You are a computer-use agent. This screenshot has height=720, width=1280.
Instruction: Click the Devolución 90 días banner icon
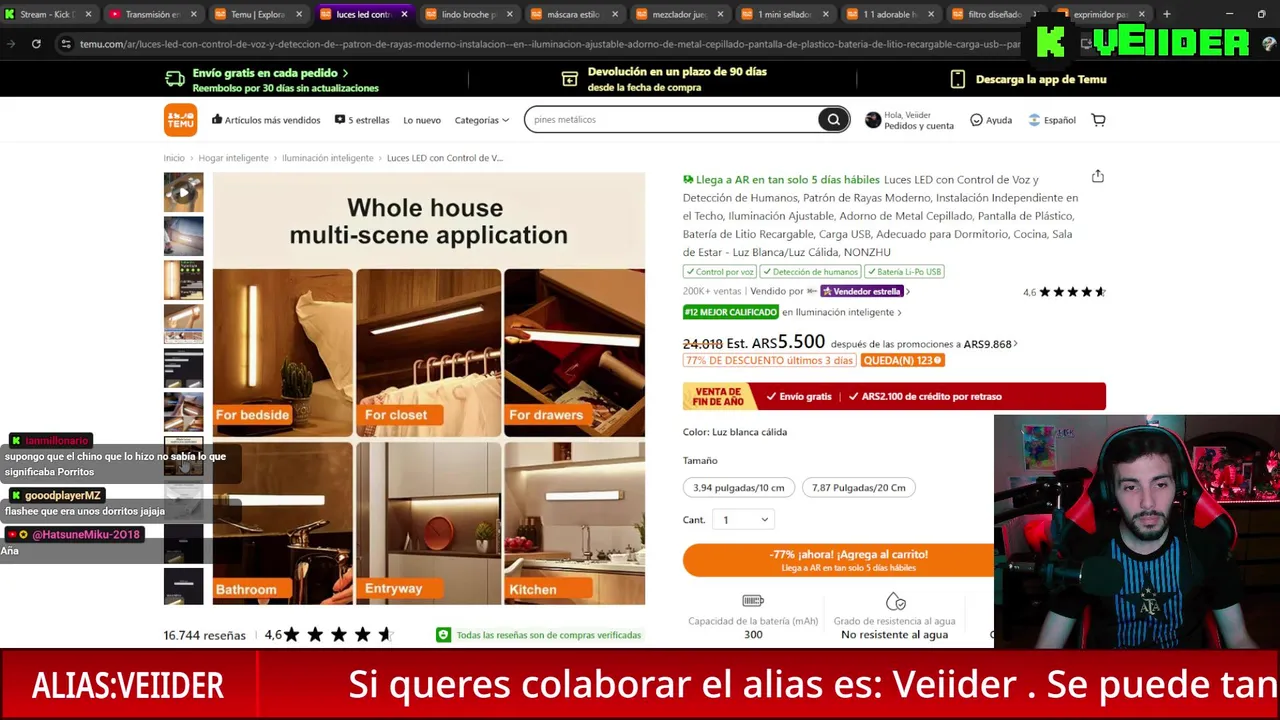pos(569,79)
